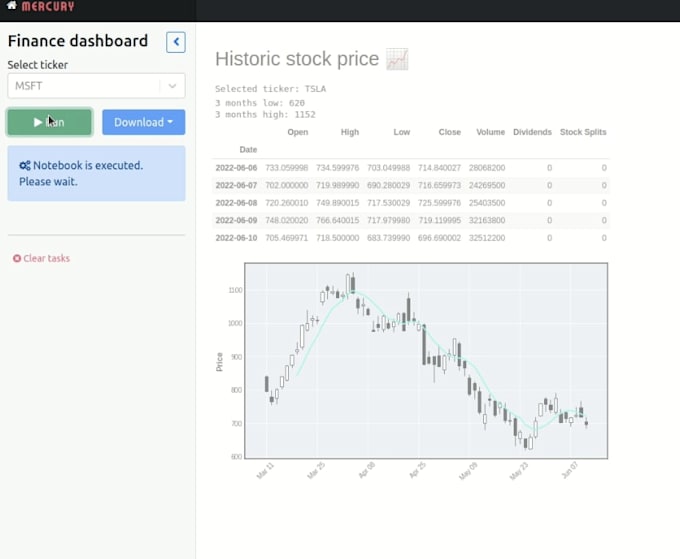Click the Selected ticker: TSLA text

[x=271, y=89]
